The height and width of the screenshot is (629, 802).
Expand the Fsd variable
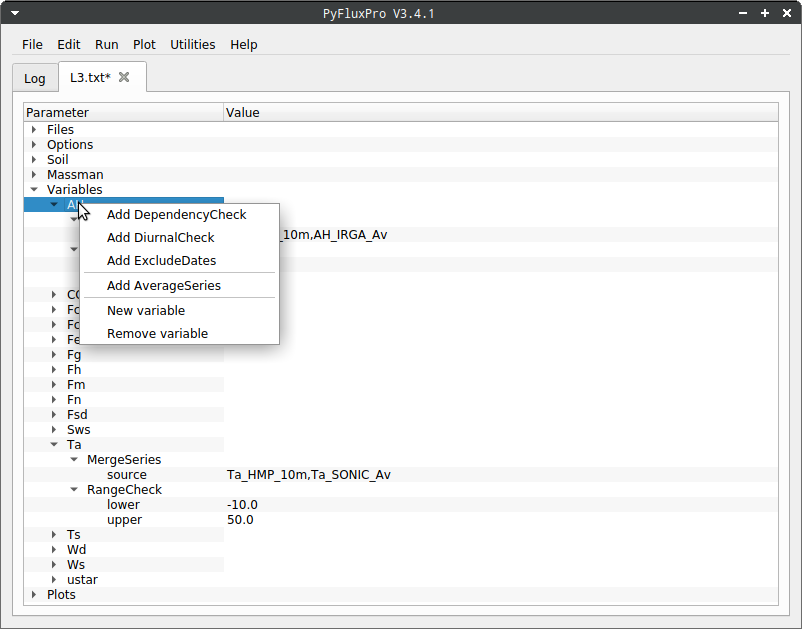(54, 414)
